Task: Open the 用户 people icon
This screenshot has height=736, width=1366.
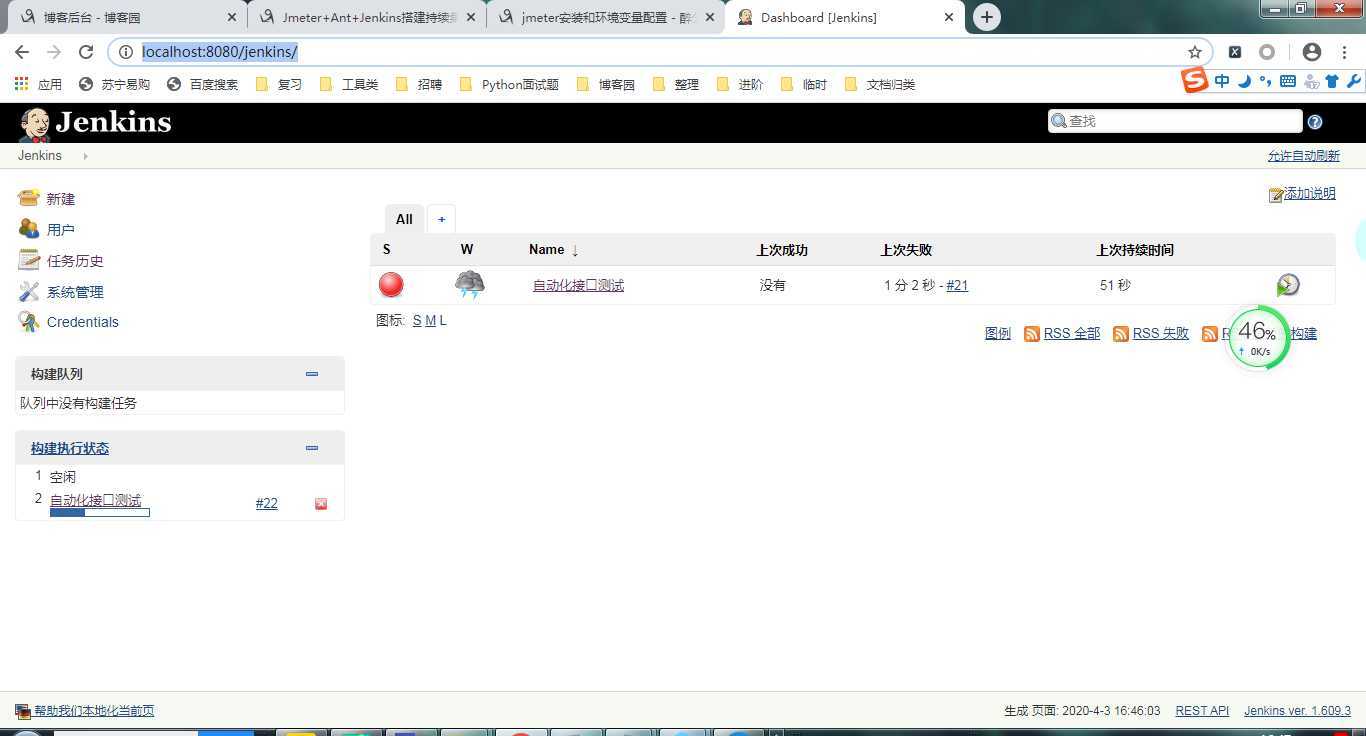Action: tap(29, 229)
